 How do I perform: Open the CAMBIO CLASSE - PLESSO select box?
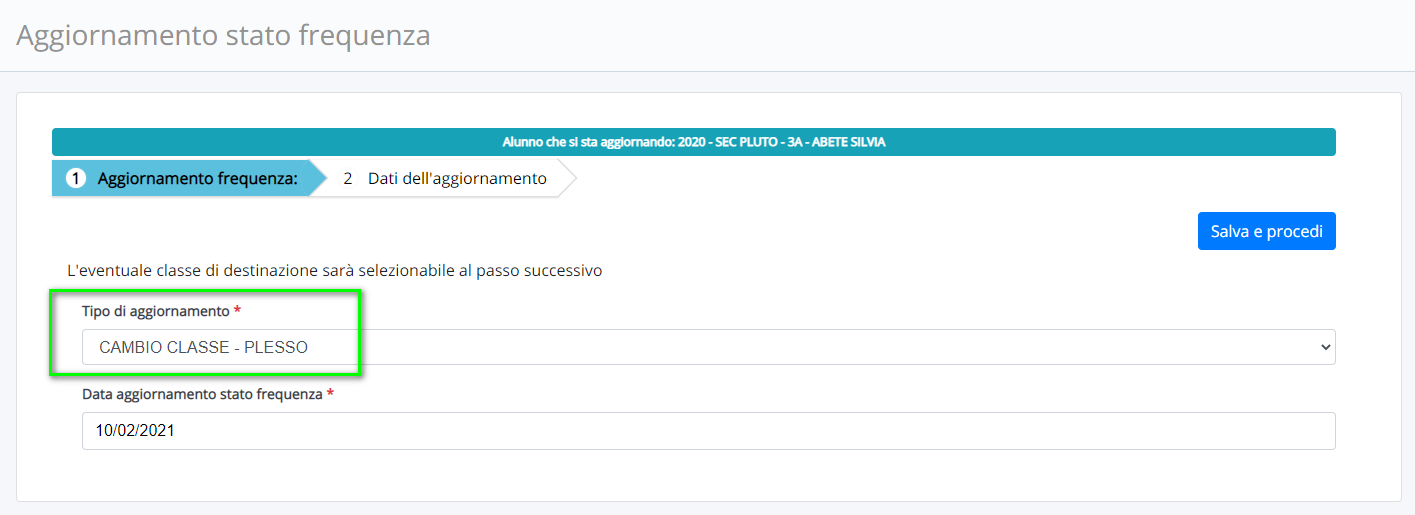(708, 347)
